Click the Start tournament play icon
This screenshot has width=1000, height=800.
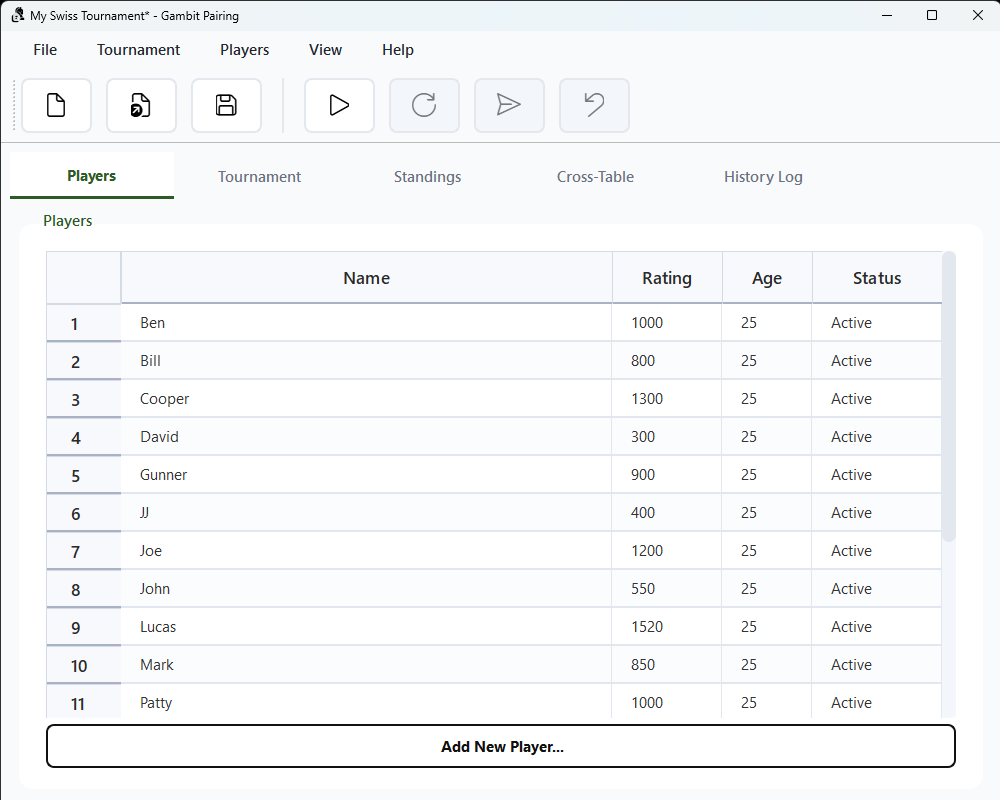click(339, 105)
